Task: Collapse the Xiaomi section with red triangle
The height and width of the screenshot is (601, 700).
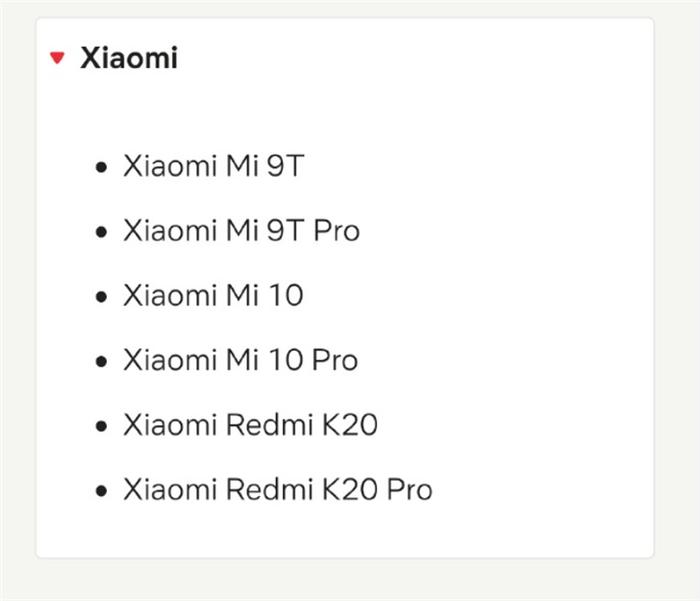Action: pyautogui.click(x=57, y=58)
